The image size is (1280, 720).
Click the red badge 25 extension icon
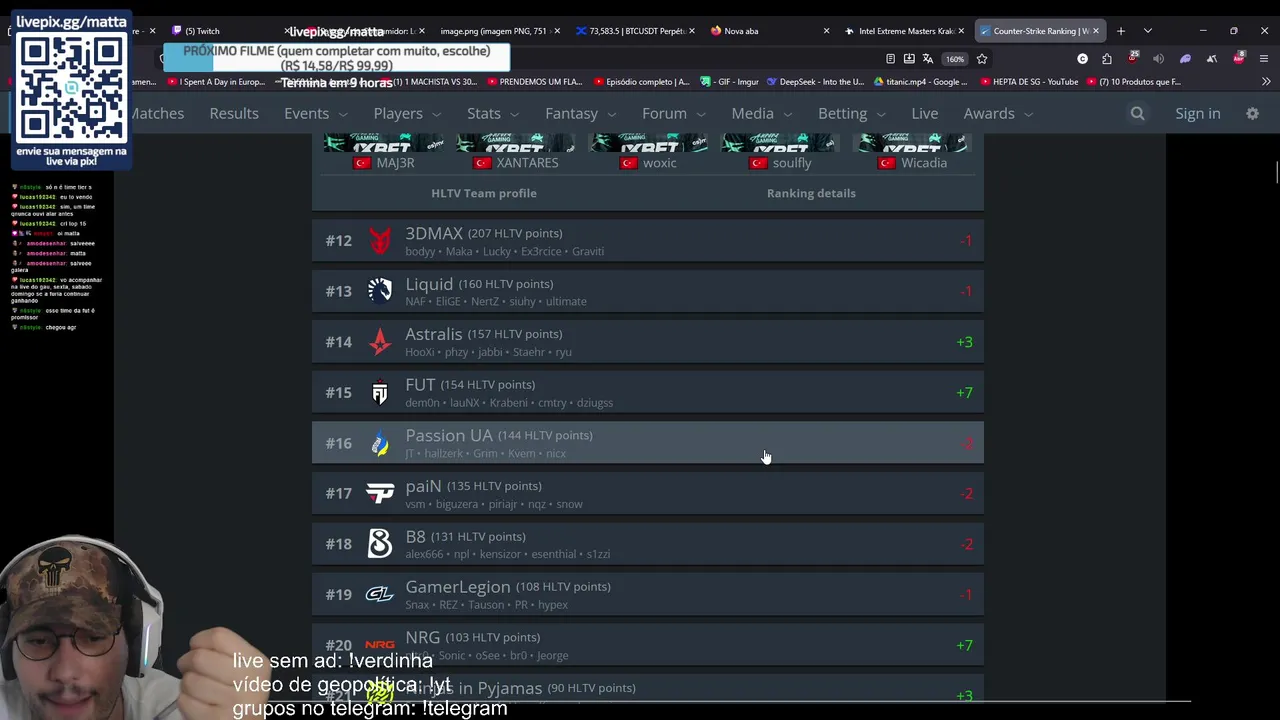pos(1133,59)
